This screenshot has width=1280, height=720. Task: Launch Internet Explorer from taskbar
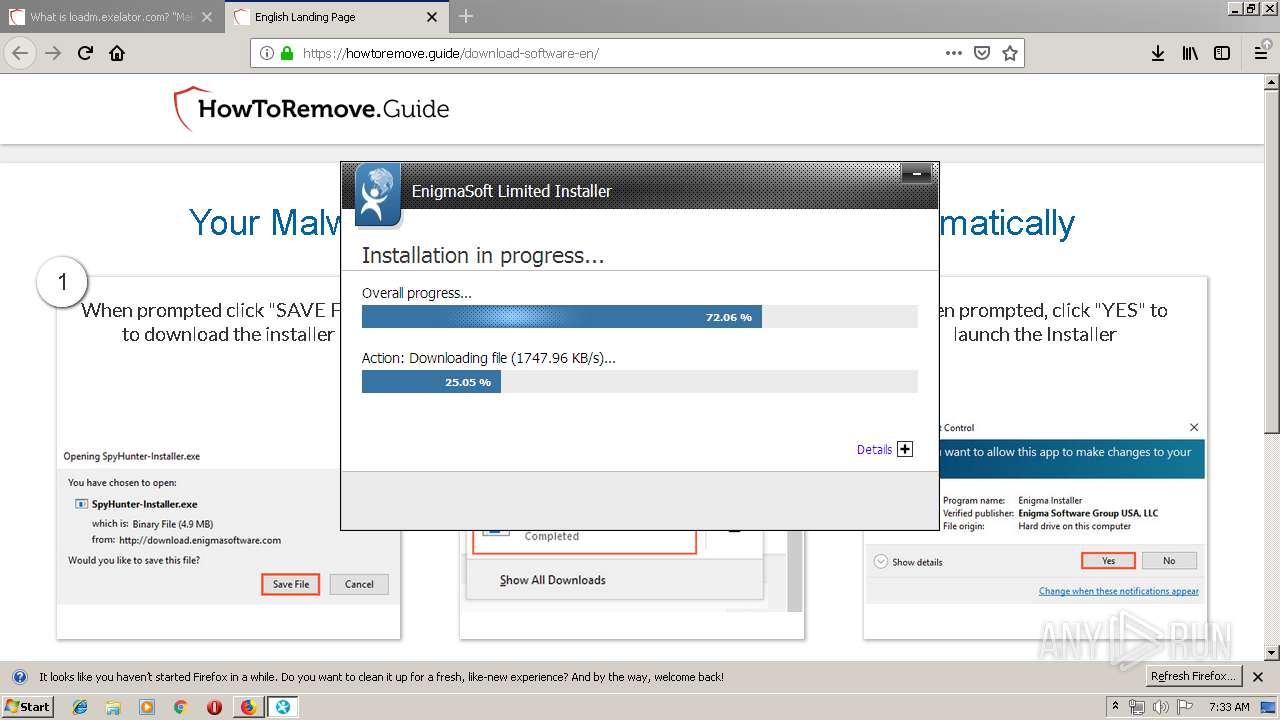[80, 707]
